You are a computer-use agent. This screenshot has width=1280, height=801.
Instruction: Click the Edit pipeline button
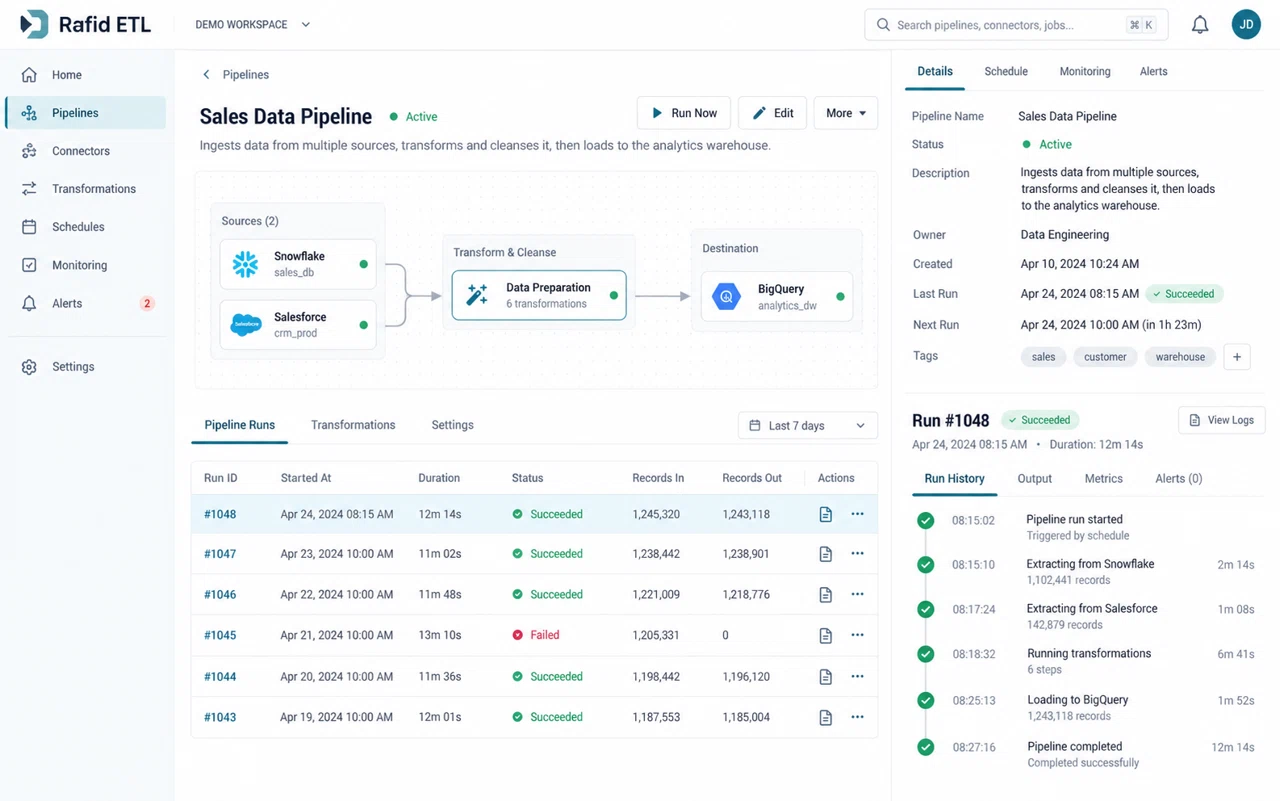click(x=773, y=113)
